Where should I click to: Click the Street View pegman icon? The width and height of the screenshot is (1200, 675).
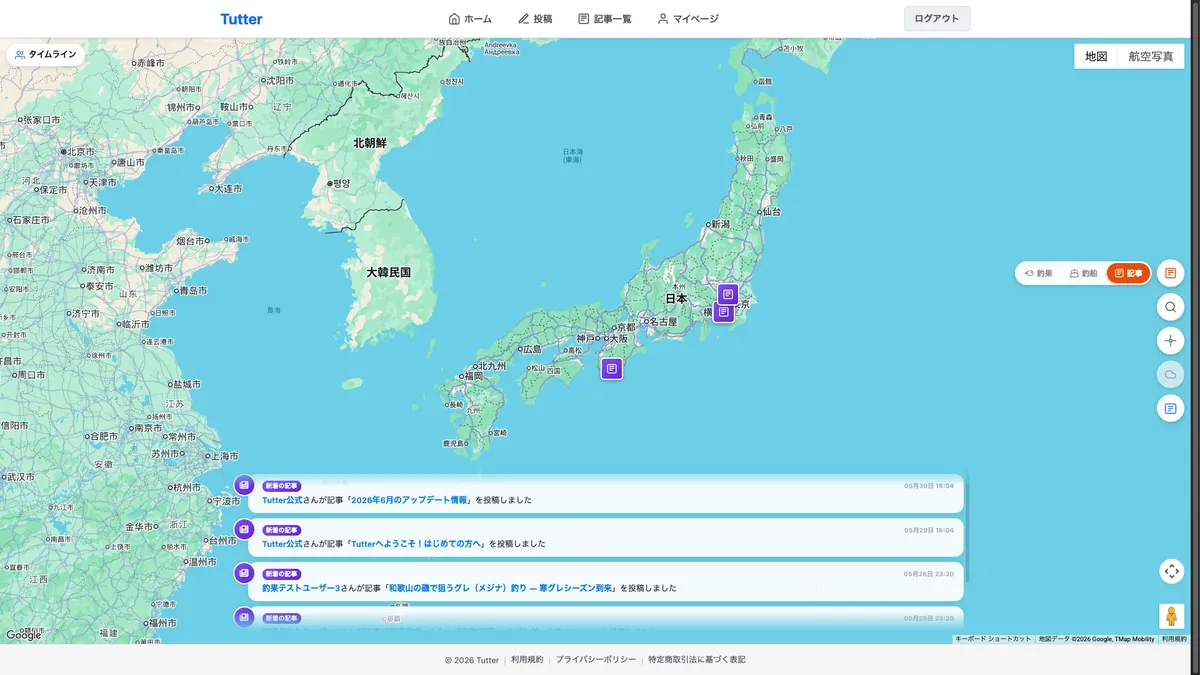click(1171, 616)
